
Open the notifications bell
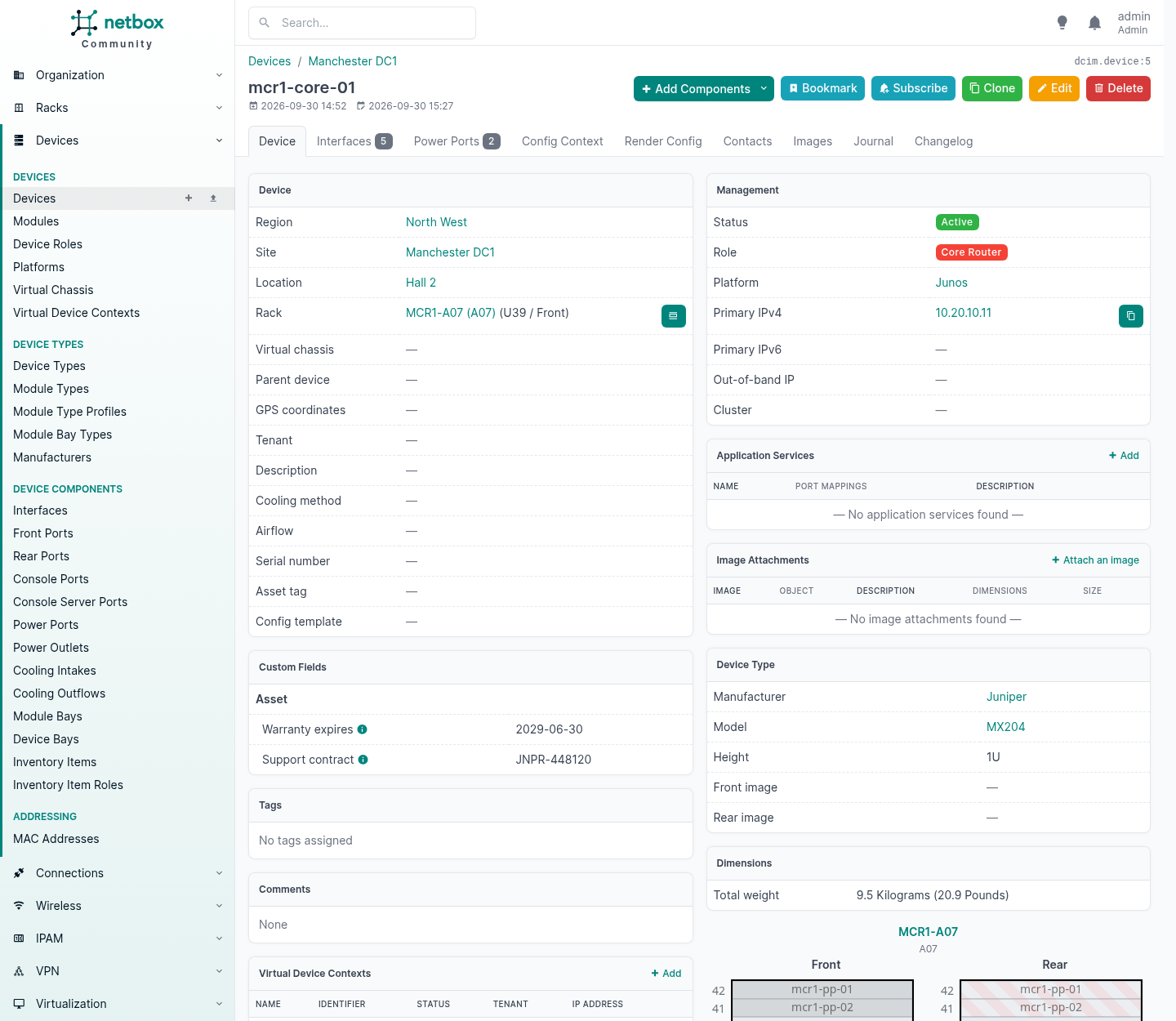tap(1094, 23)
